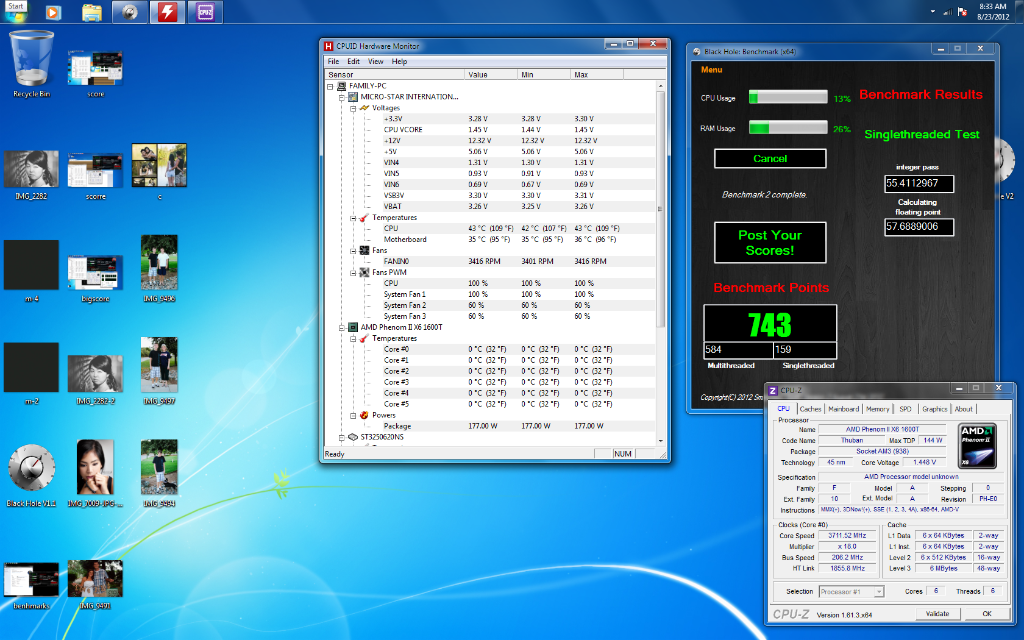
Task: Select the m-4 desktop icon
Action: (x=31, y=271)
